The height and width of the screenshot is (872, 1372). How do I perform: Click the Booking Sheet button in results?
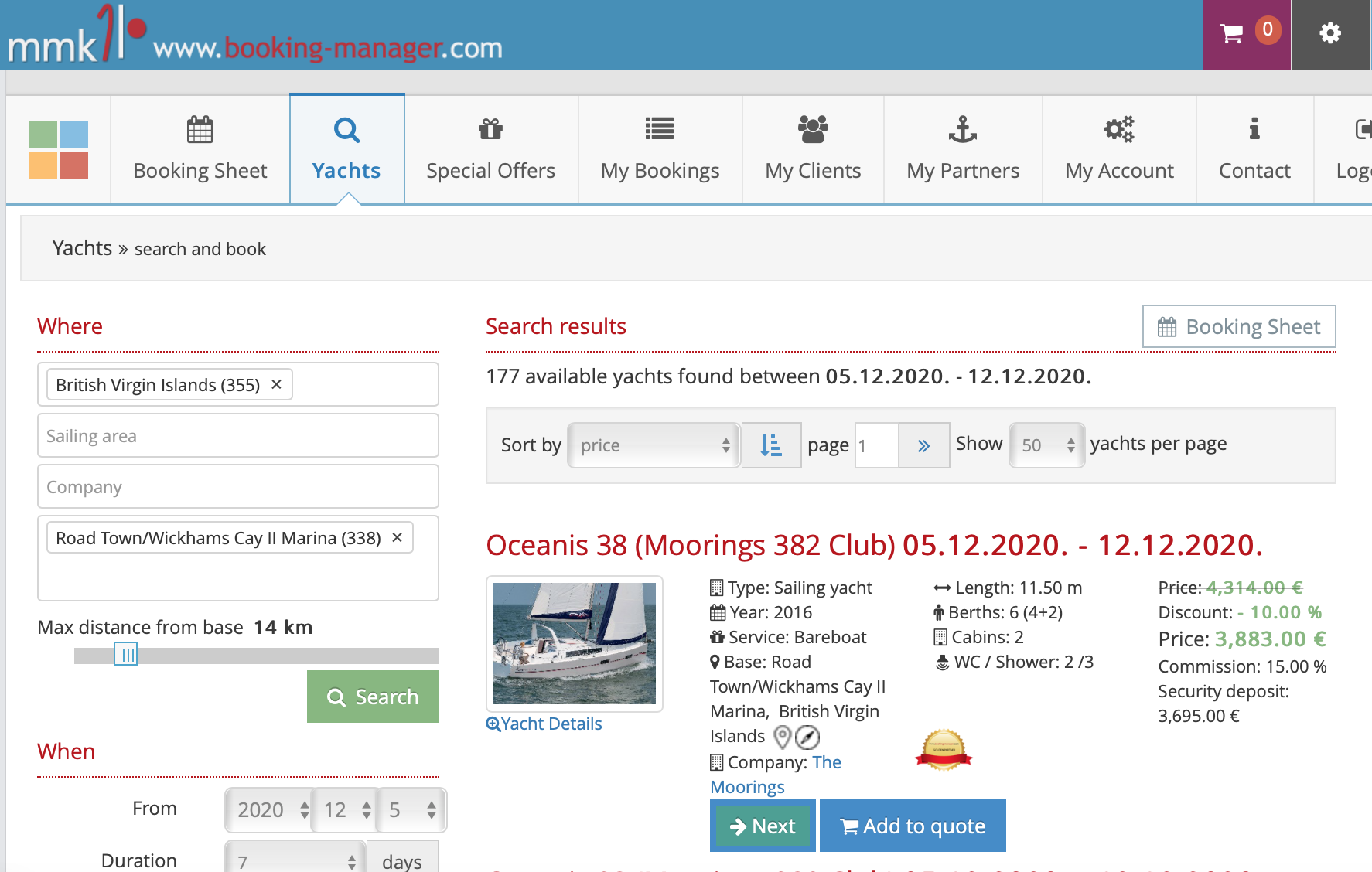coord(1239,326)
